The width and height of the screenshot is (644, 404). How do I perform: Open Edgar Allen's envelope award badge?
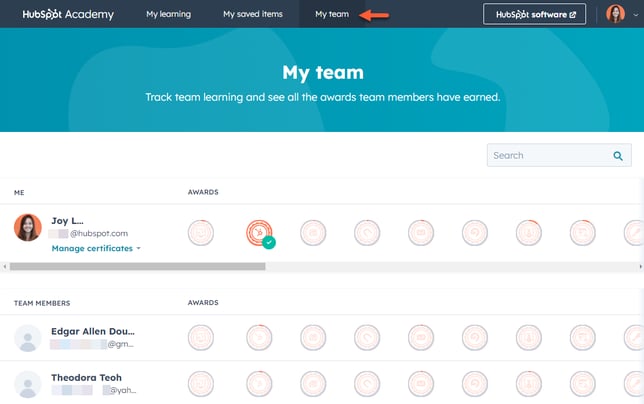(421, 337)
